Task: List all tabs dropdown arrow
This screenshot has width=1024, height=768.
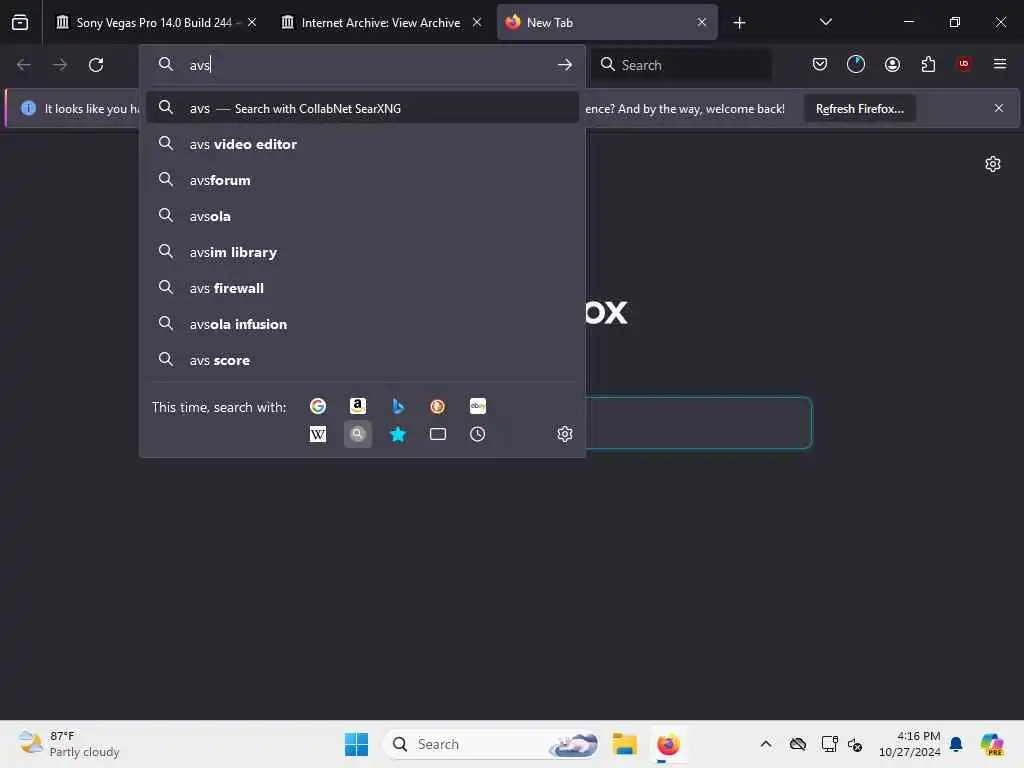Action: coord(825,22)
